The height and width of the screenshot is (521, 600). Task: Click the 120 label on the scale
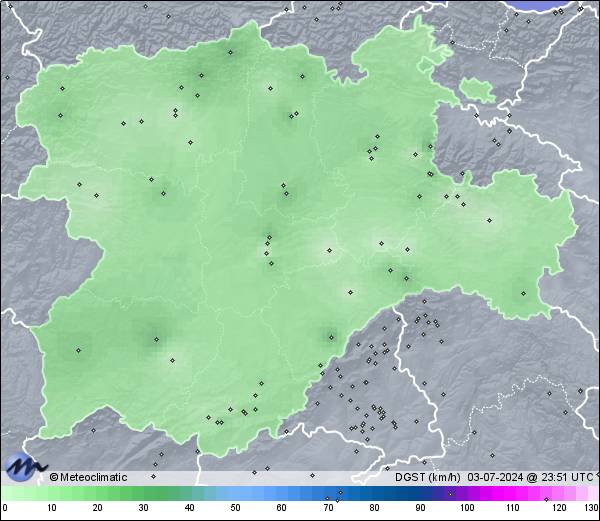pos(559,508)
